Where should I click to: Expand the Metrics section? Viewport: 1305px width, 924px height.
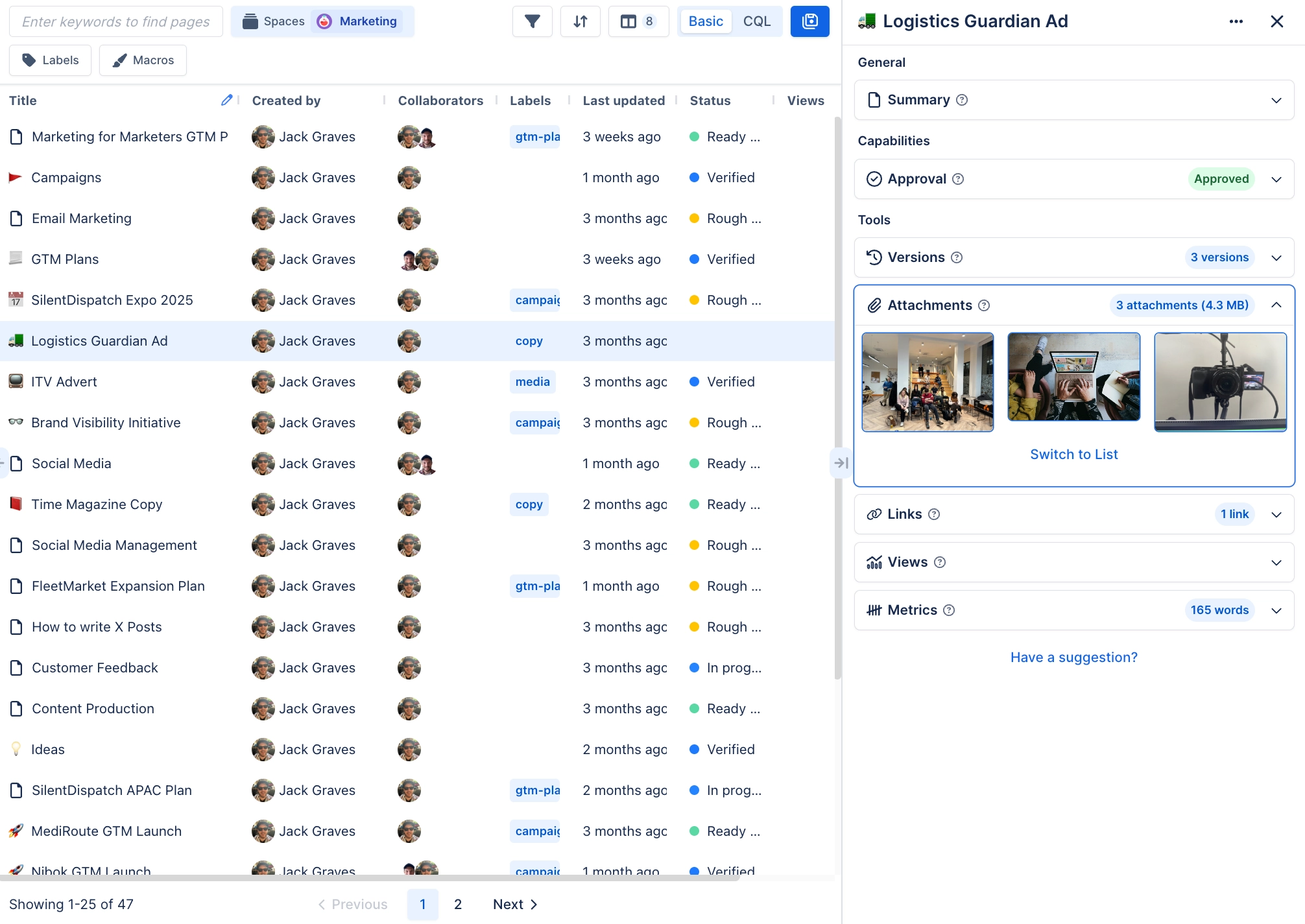click(x=1276, y=610)
